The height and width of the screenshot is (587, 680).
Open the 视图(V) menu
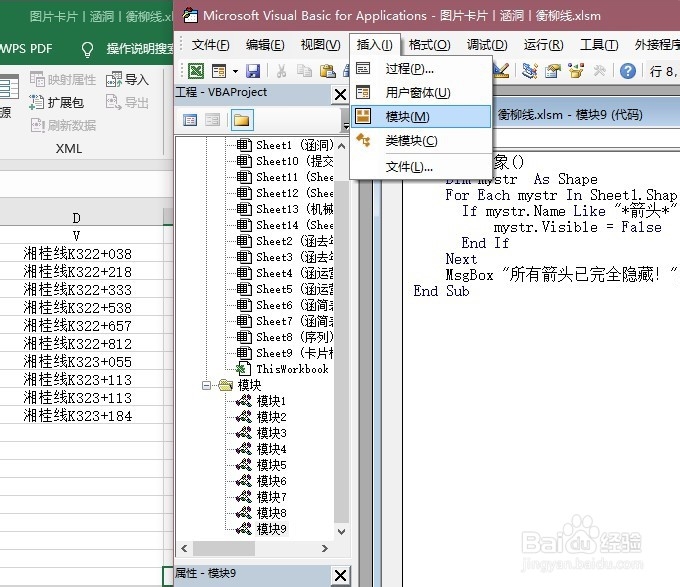(320, 45)
